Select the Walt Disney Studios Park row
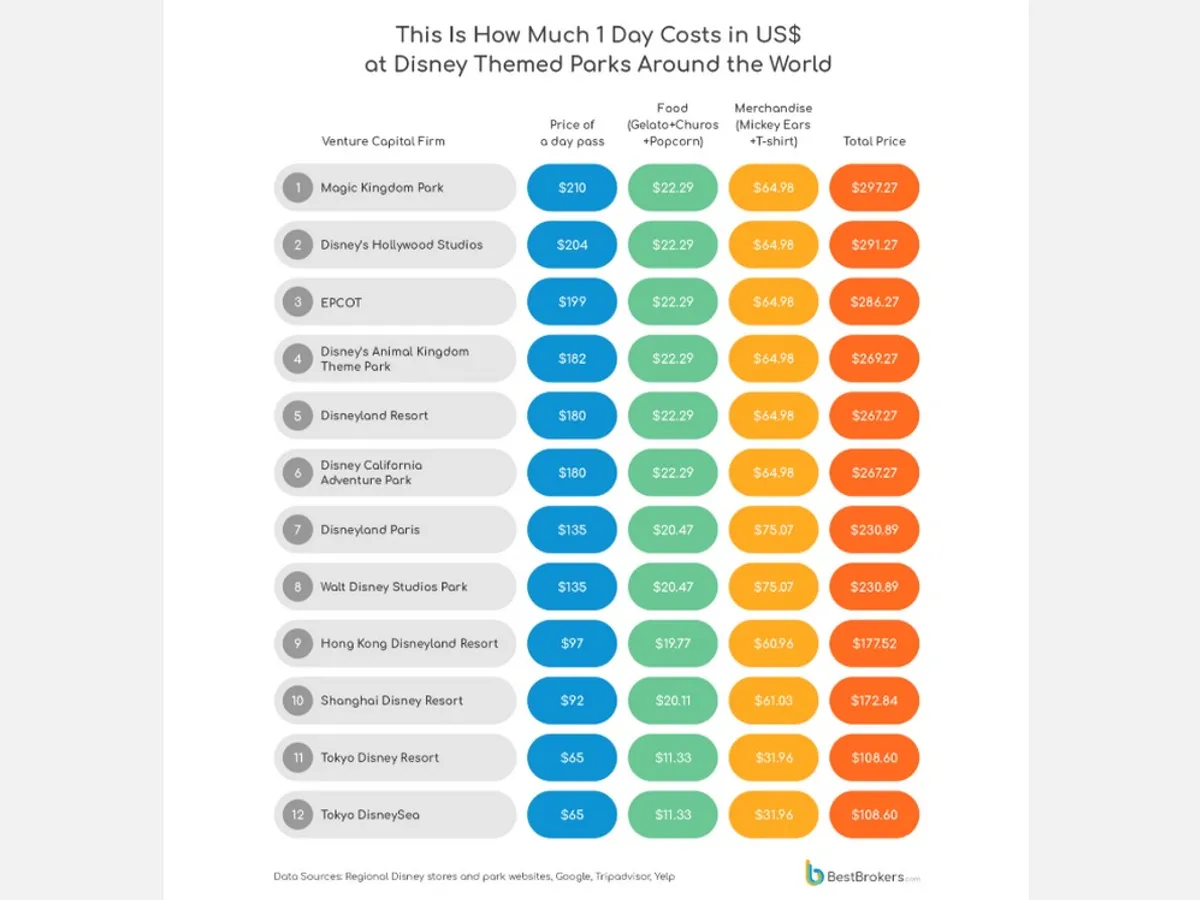Image resolution: width=1200 pixels, height=900 pixels. 394,587
